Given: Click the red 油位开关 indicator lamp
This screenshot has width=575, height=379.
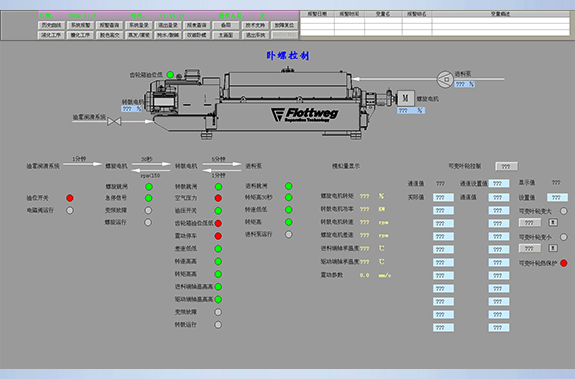Looking at the screenshot, I should point(70,198).
